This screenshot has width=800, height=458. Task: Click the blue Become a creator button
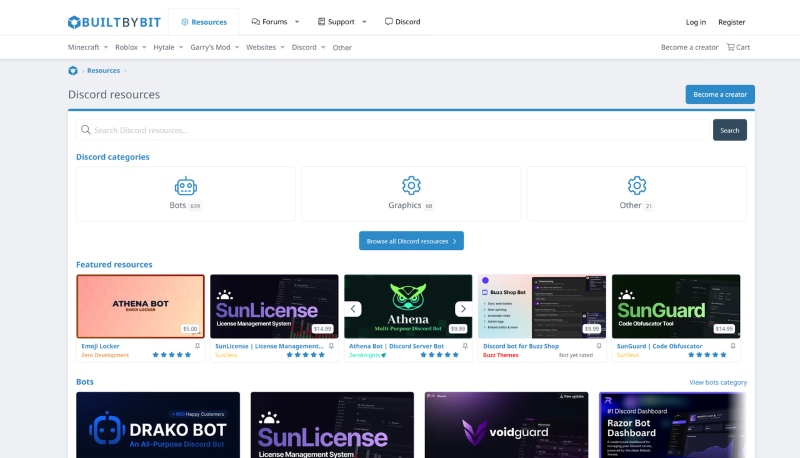[720, 94]
